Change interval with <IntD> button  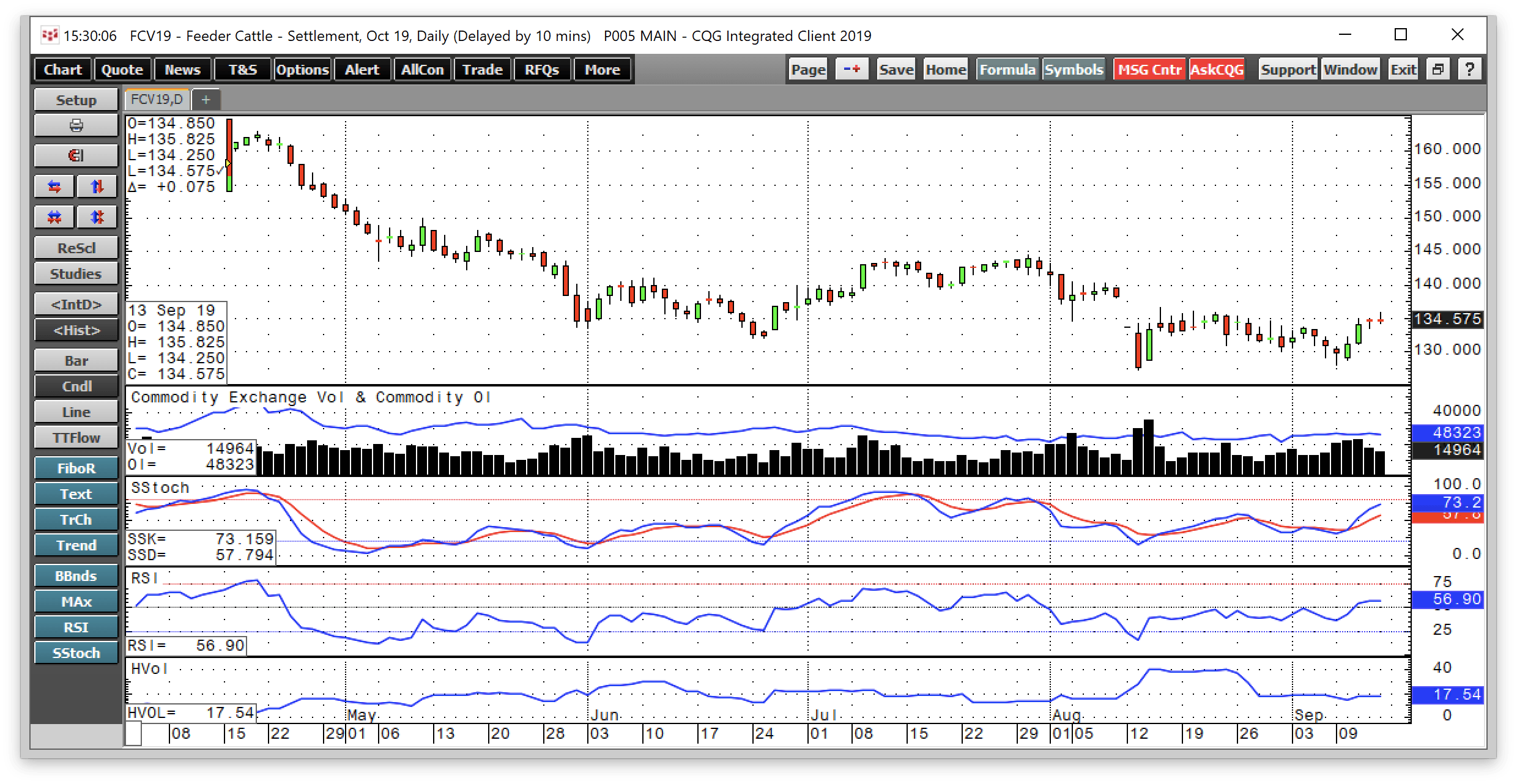click(x=76, y=305)
